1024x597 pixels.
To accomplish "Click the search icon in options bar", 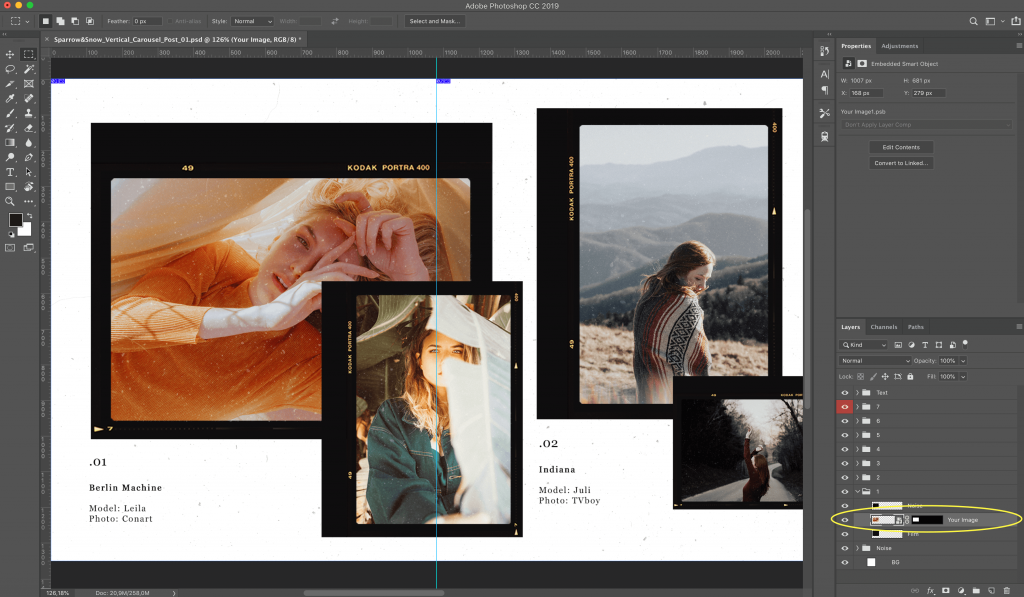I will tap(973, 22).
